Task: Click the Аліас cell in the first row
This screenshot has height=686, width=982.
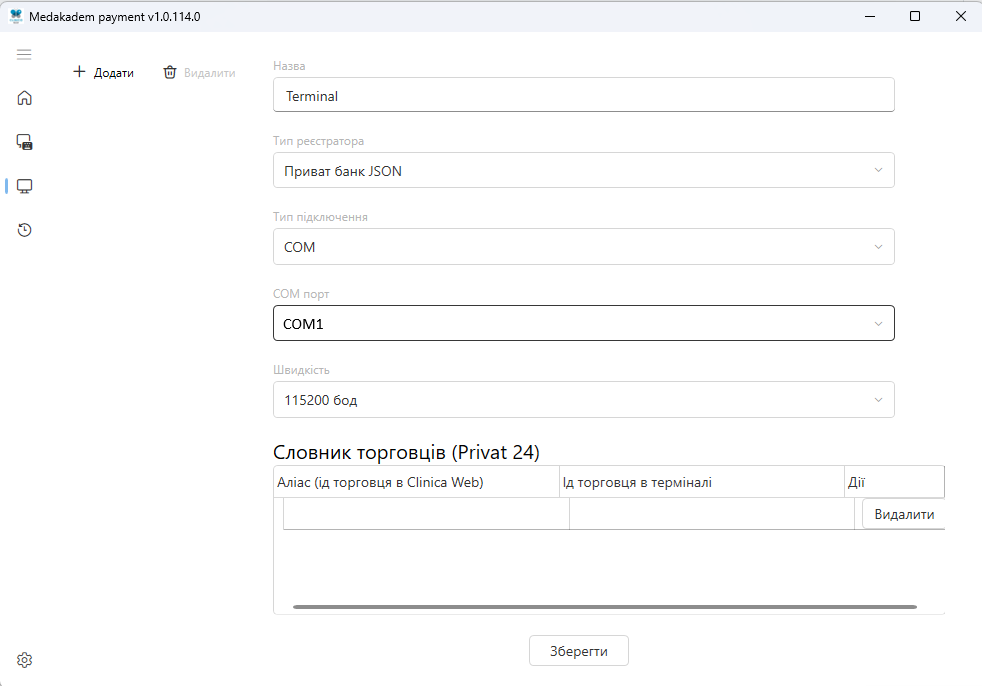Action: tap(426, 514)
